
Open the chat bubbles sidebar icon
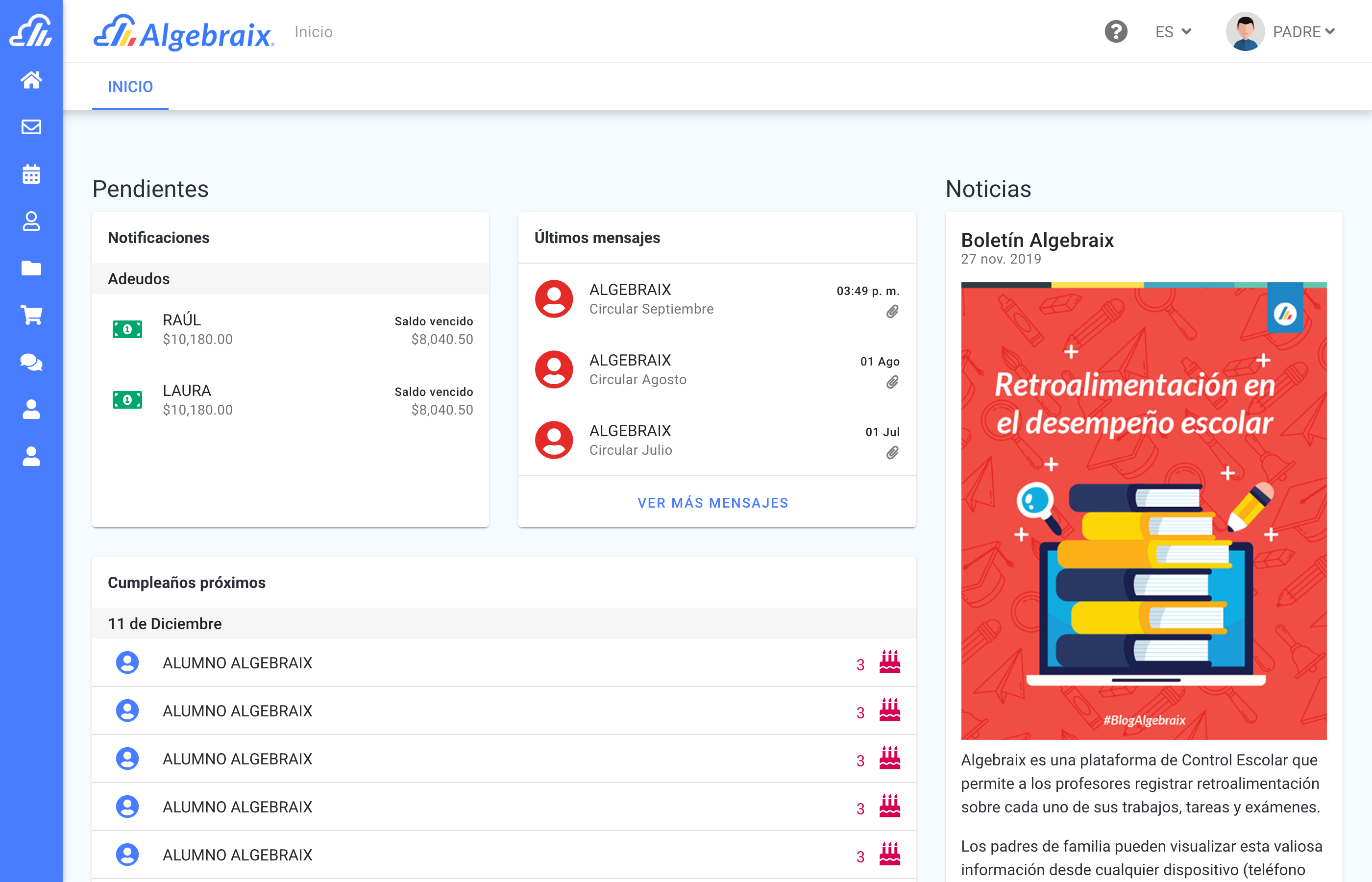pos(31,362)
